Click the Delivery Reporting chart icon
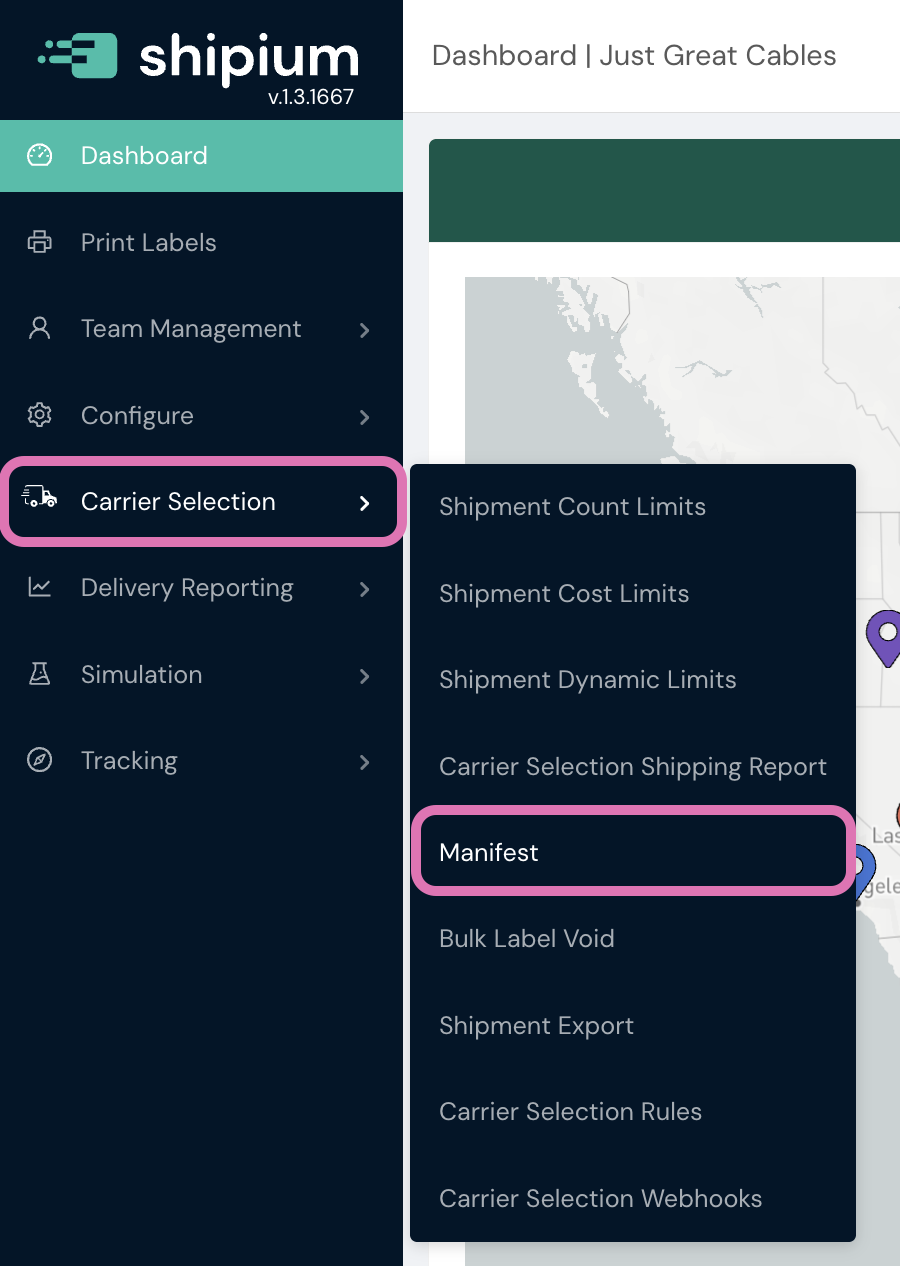Screen dimensions: 900x1266 coord(39,587)
